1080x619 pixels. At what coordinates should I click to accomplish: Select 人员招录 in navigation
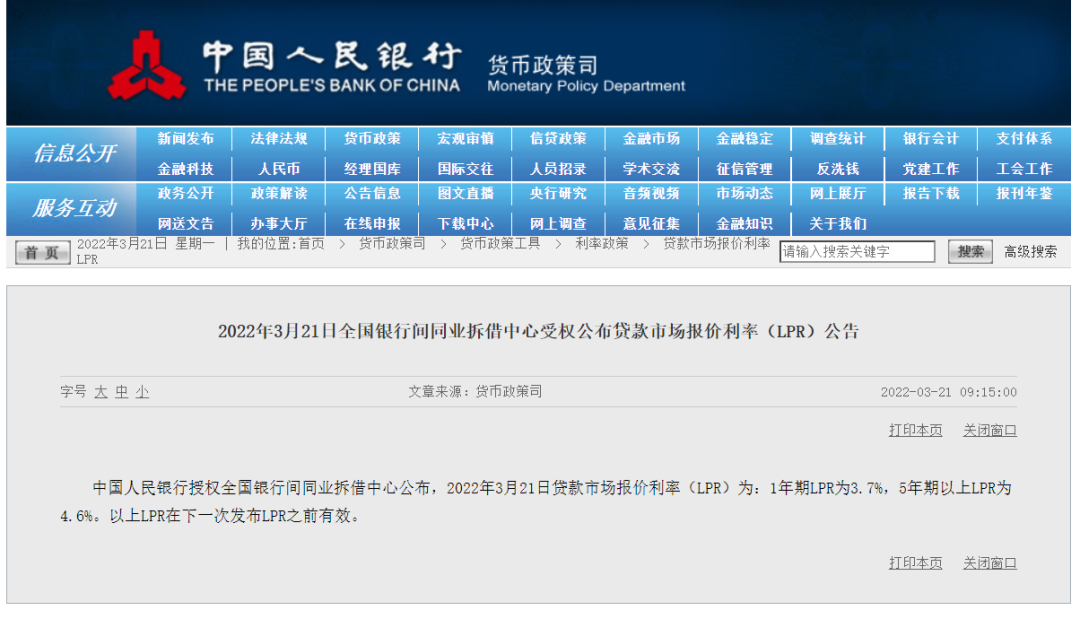[x=558, y=169]
